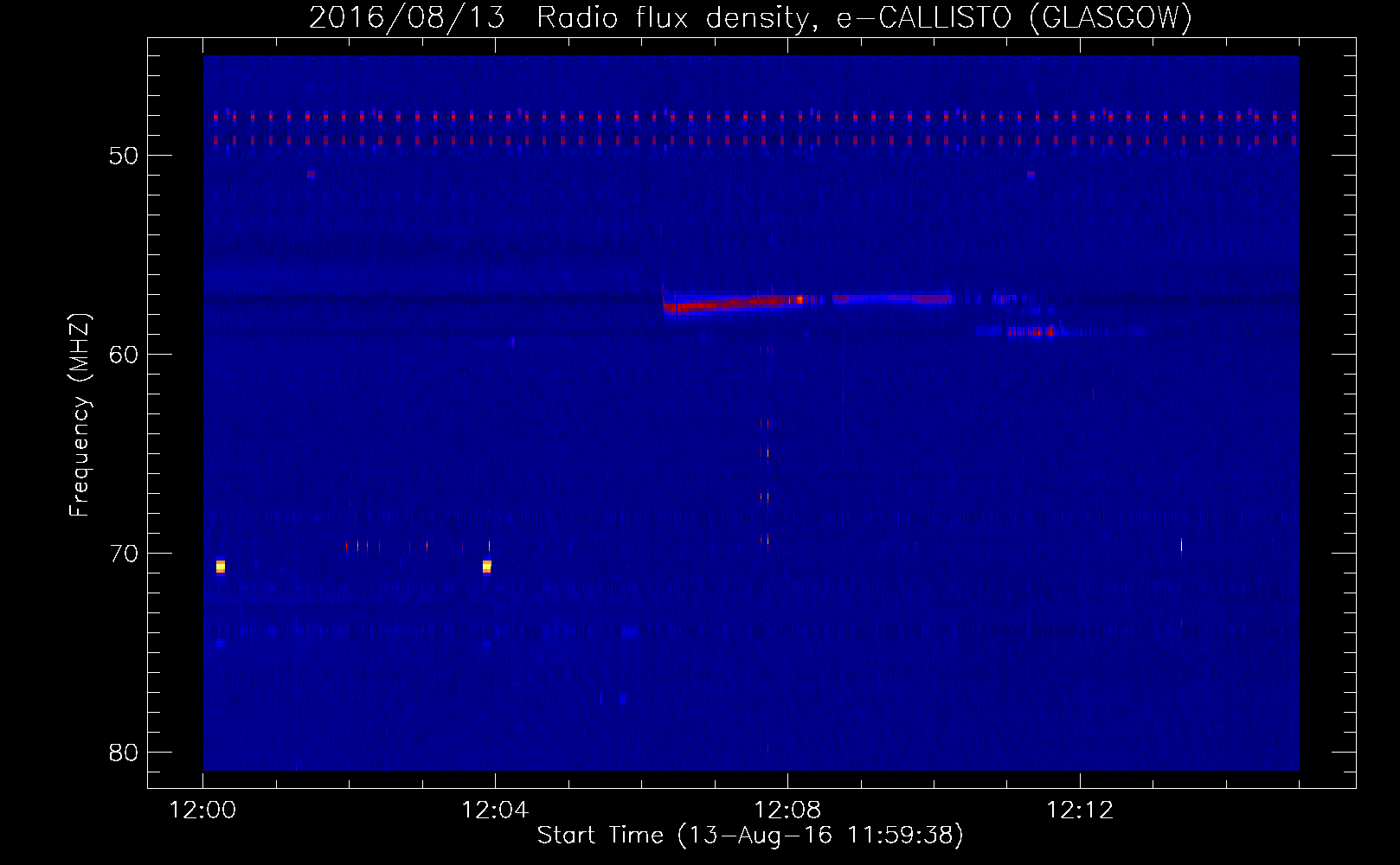The image size is (1400, 865).
Task: Click the yellow spot at 12:00 near 71 MHz
Action: pos(221,567)
